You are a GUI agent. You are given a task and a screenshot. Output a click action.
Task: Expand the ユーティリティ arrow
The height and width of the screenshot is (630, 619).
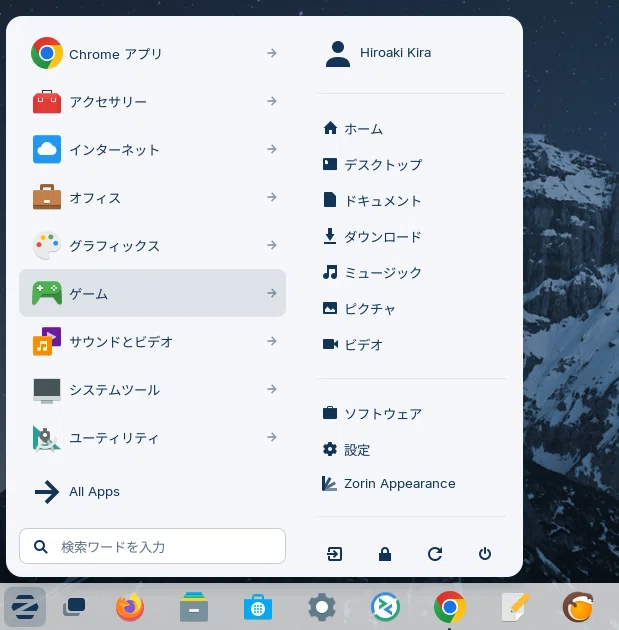(x=272, y=437)
